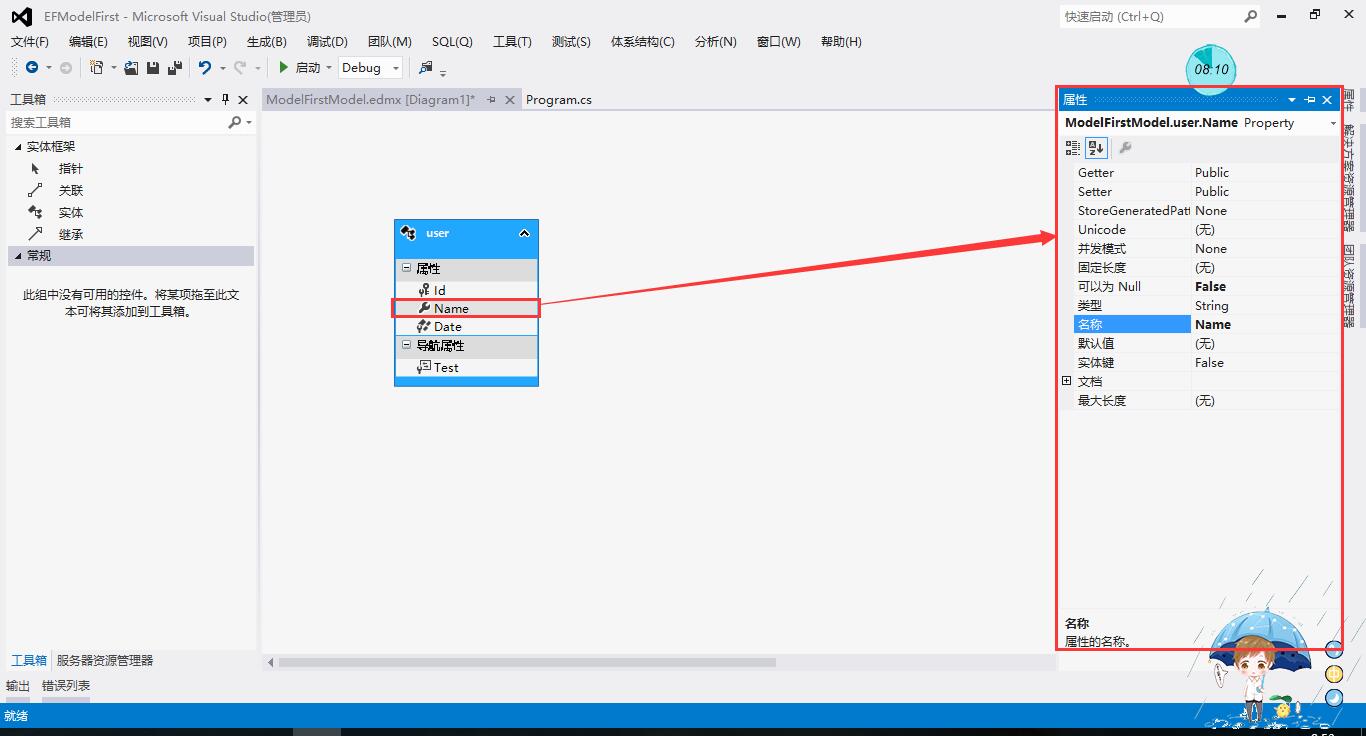Open the 文件(F) menu
Viewport: 1366px width, 736px height.
(30, 41)
